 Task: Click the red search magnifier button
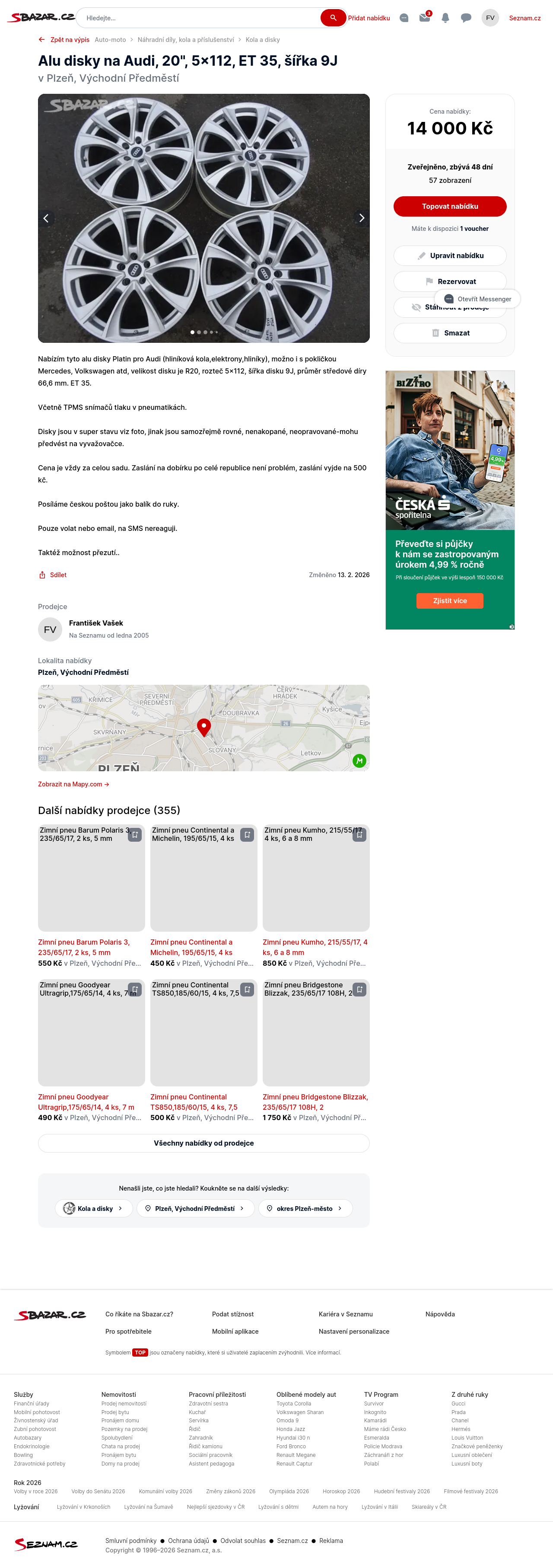click(333, 18)
